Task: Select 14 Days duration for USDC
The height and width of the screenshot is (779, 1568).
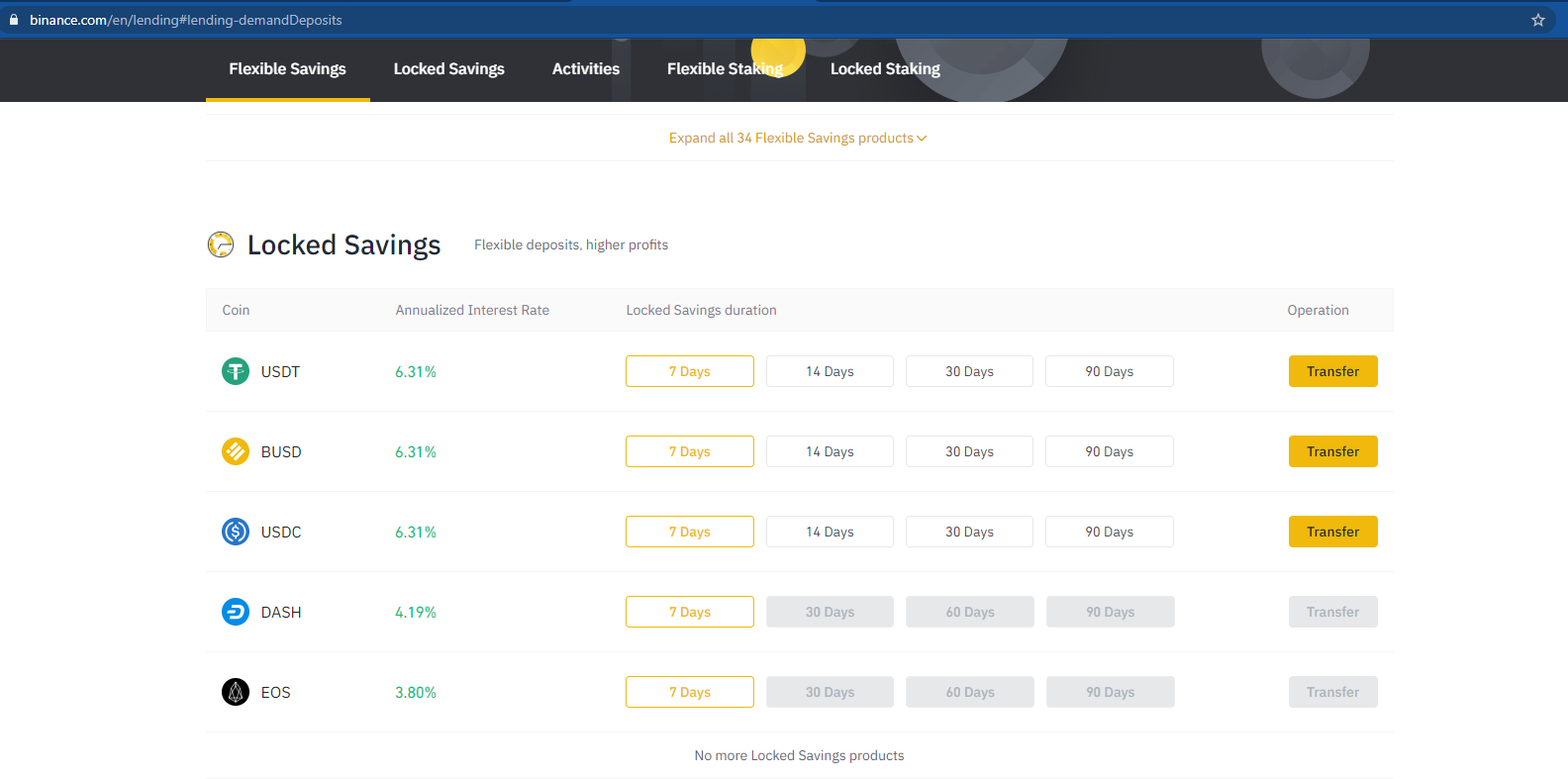Action: pos(830,532)
